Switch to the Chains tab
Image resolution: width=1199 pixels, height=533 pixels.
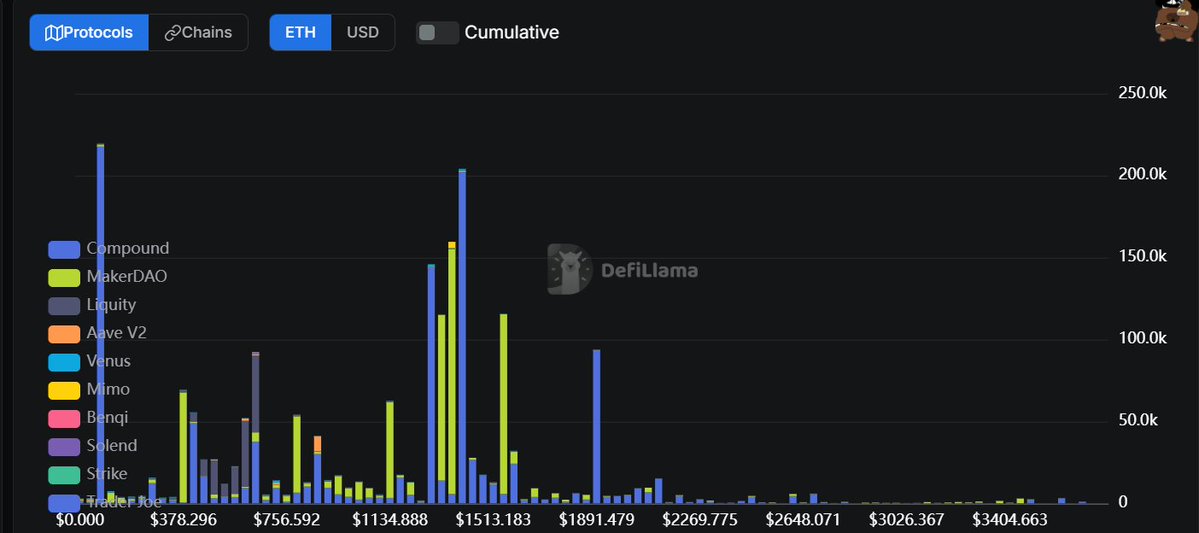click(x=198, y=33)
